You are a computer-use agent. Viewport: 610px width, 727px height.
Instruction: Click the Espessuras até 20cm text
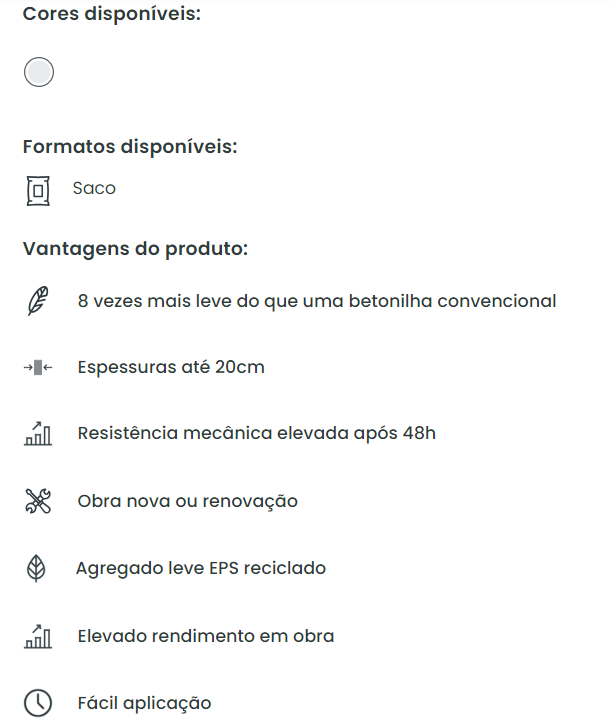171,367
